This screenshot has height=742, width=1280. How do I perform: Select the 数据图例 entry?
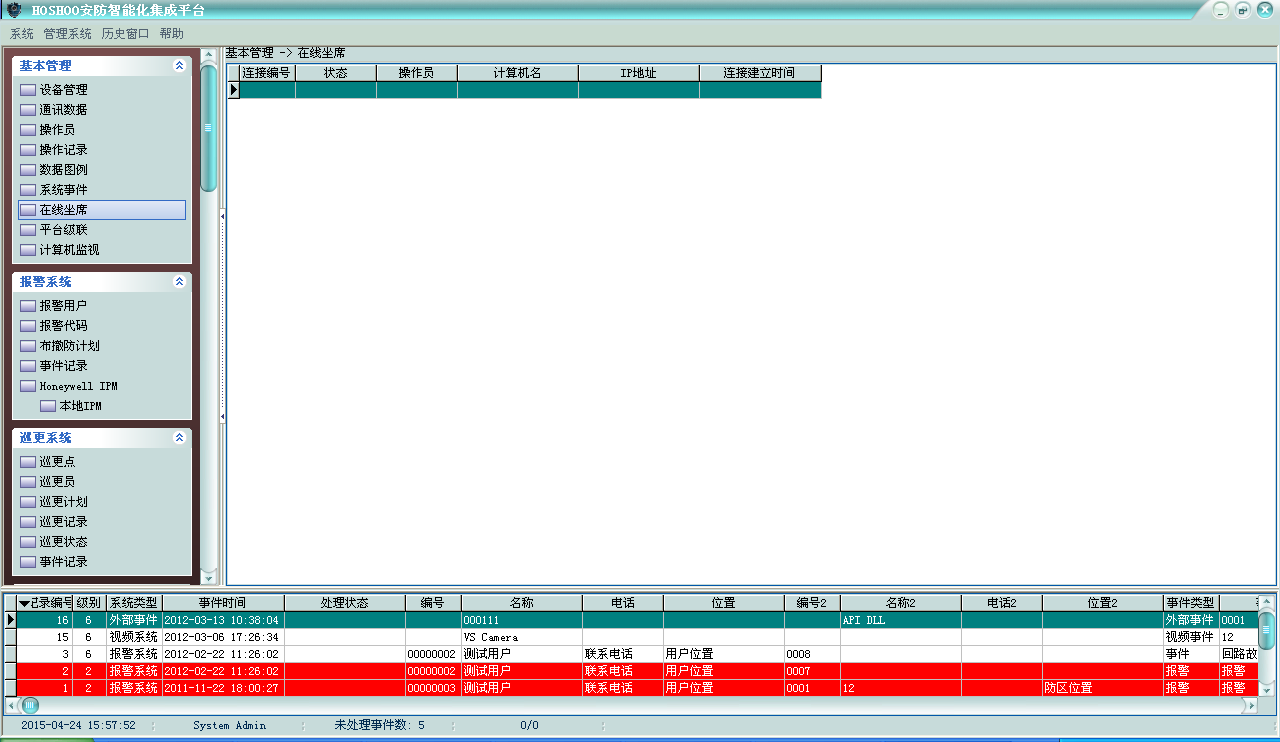(63, 170)
